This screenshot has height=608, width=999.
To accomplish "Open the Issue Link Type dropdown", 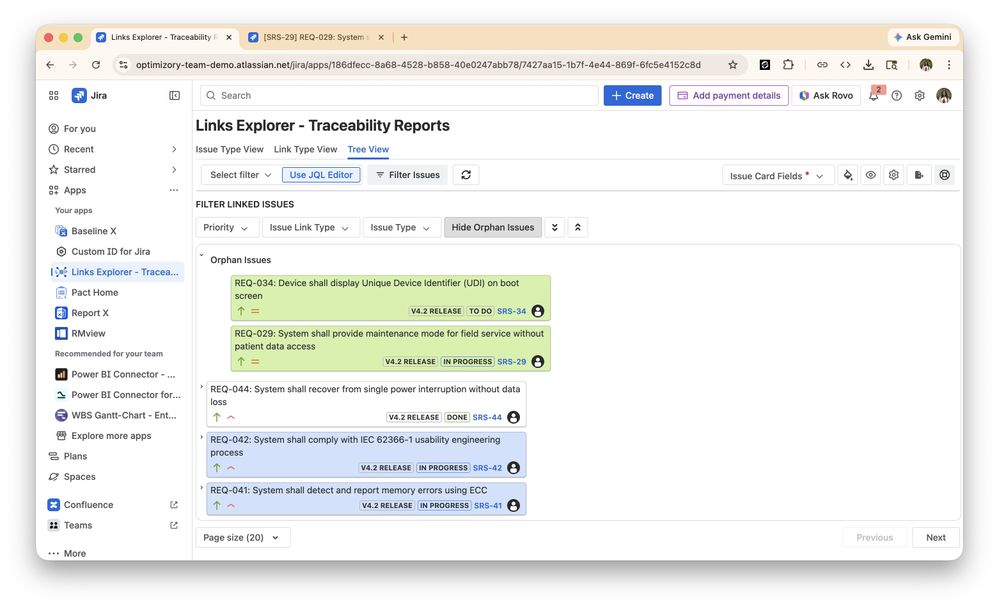I will click(310, 228).
